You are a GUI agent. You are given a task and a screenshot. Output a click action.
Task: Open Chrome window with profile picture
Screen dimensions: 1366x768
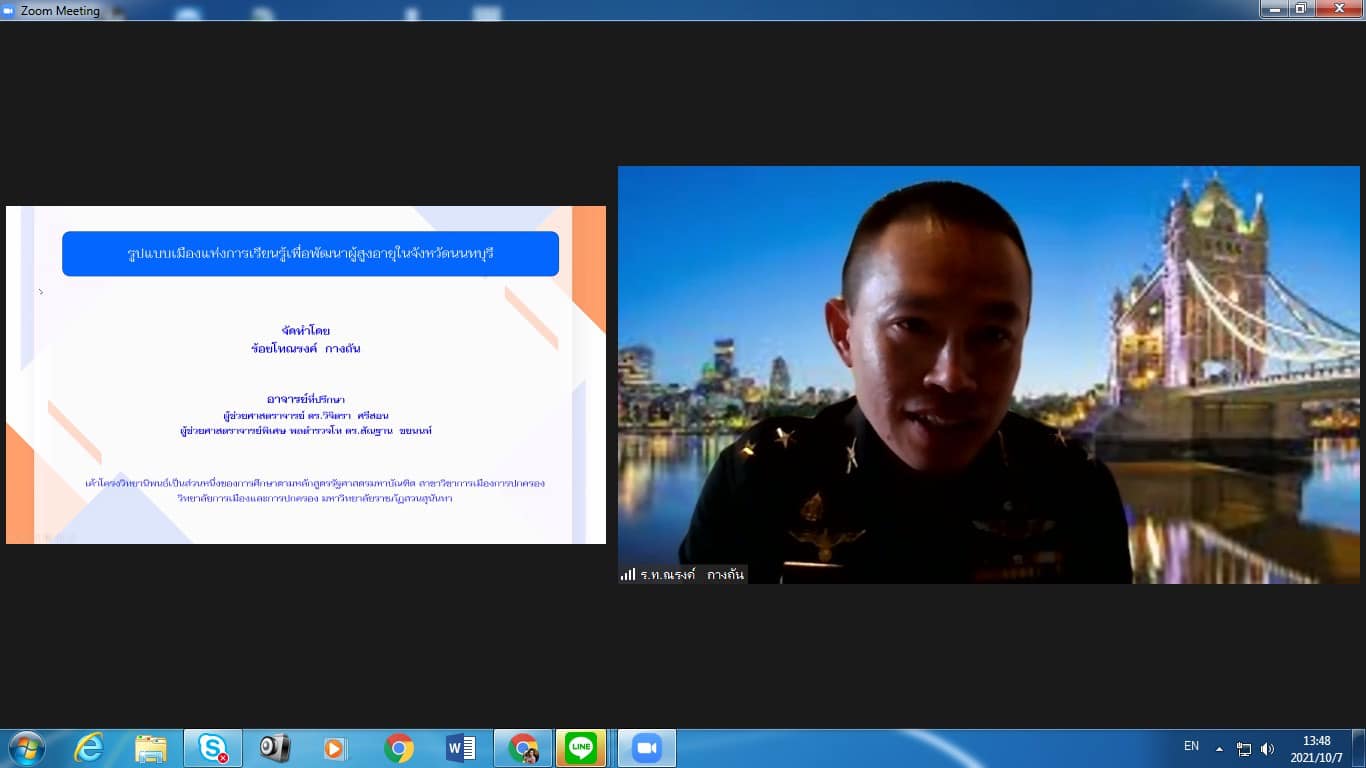(522, 748)
